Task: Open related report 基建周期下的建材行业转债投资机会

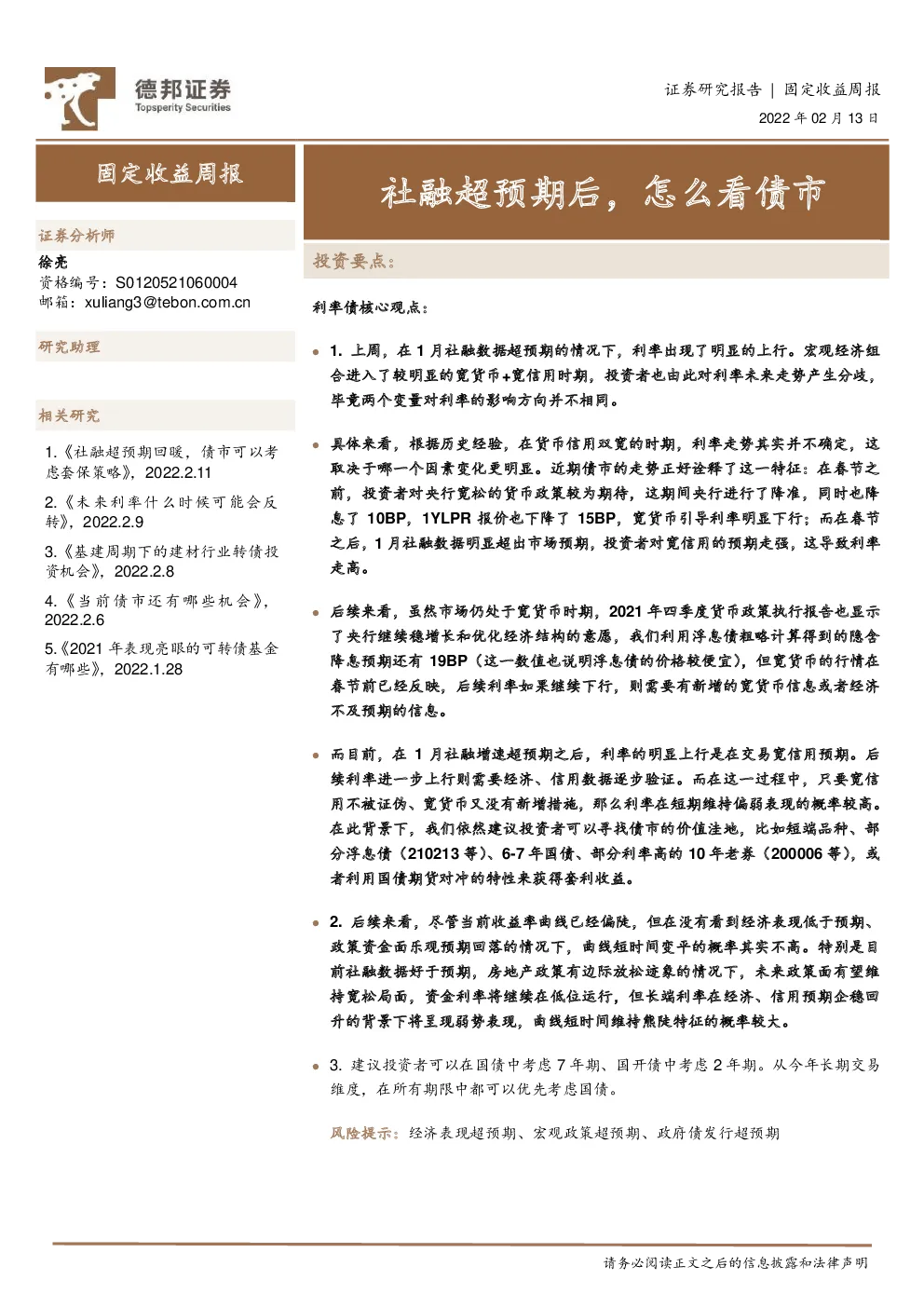Action: point(161,561)
